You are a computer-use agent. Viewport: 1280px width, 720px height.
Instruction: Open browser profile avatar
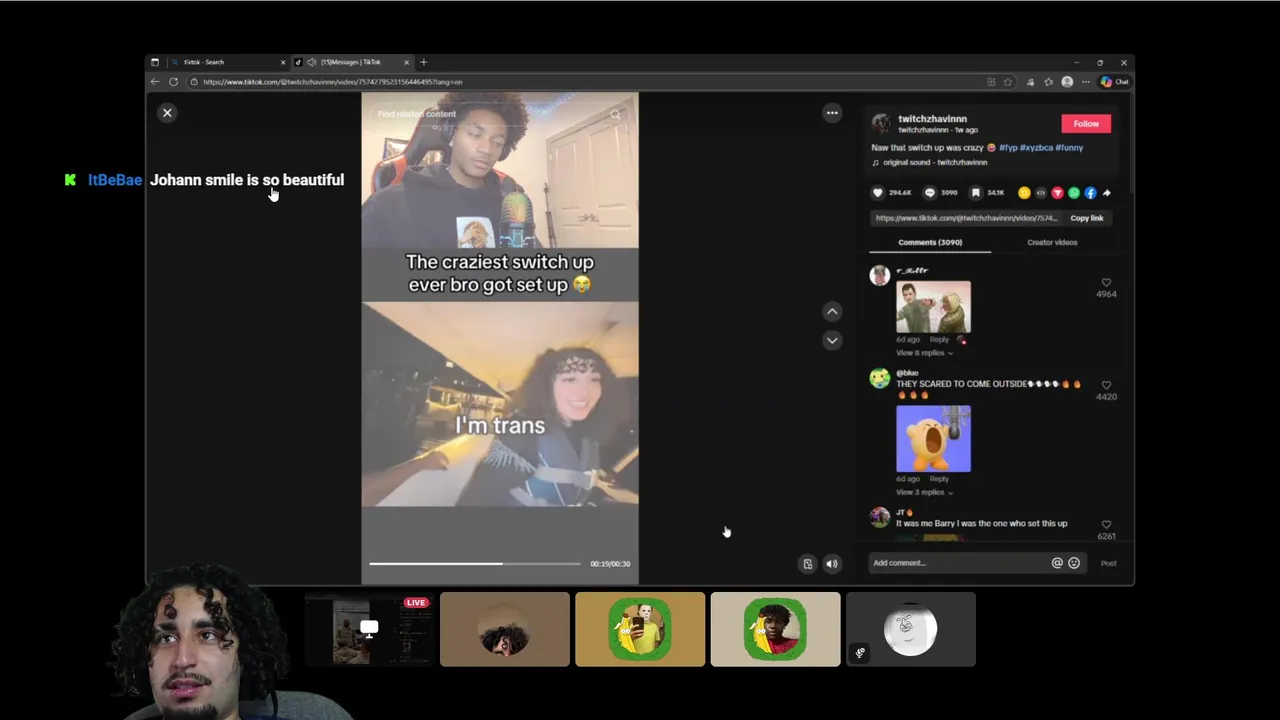1067,82
